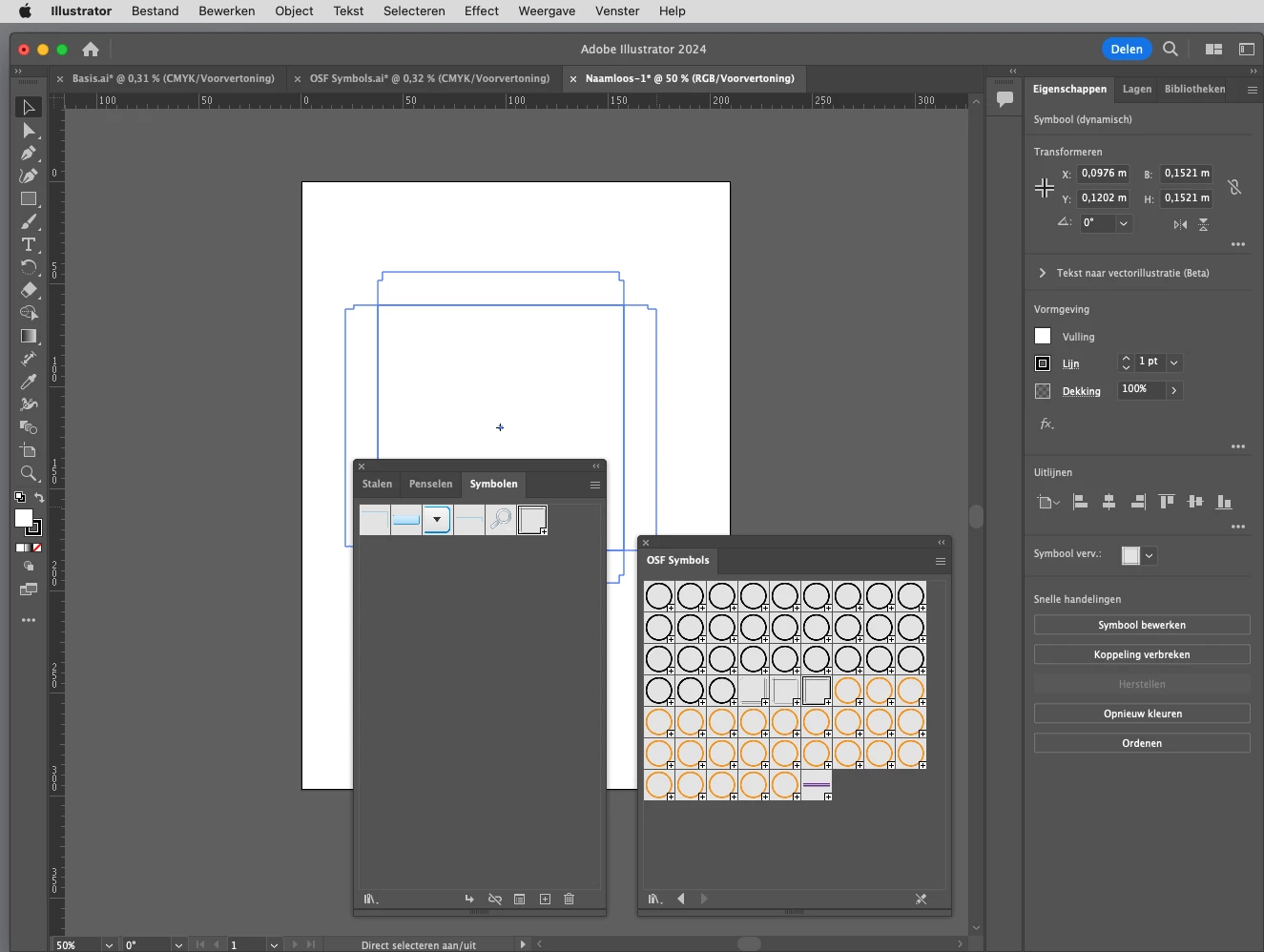Click the Vulling fill swatch
Screen dimensions: 1264x952
coord(1043,336)
